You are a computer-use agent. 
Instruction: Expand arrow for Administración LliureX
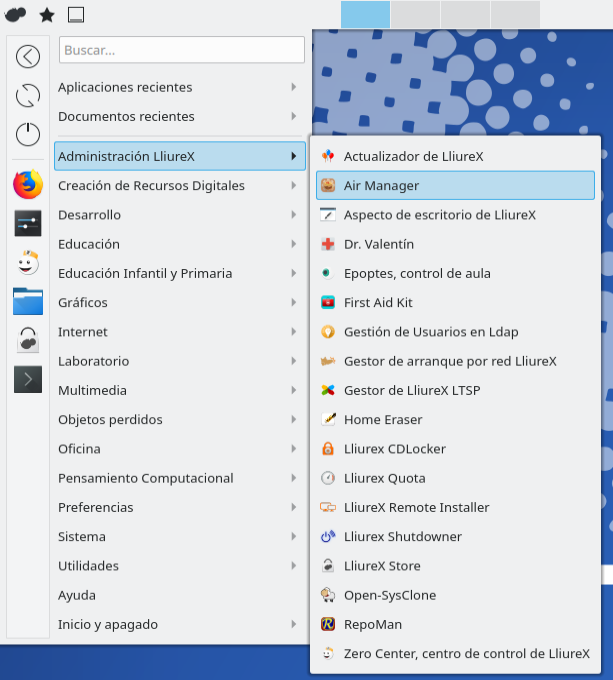[293, 156]
